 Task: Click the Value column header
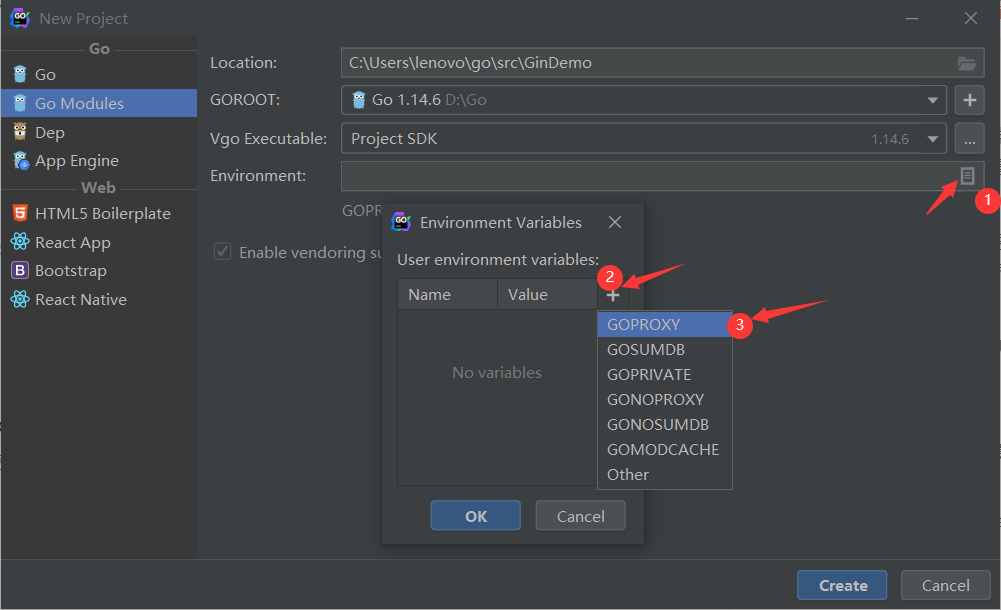[547, 294]
